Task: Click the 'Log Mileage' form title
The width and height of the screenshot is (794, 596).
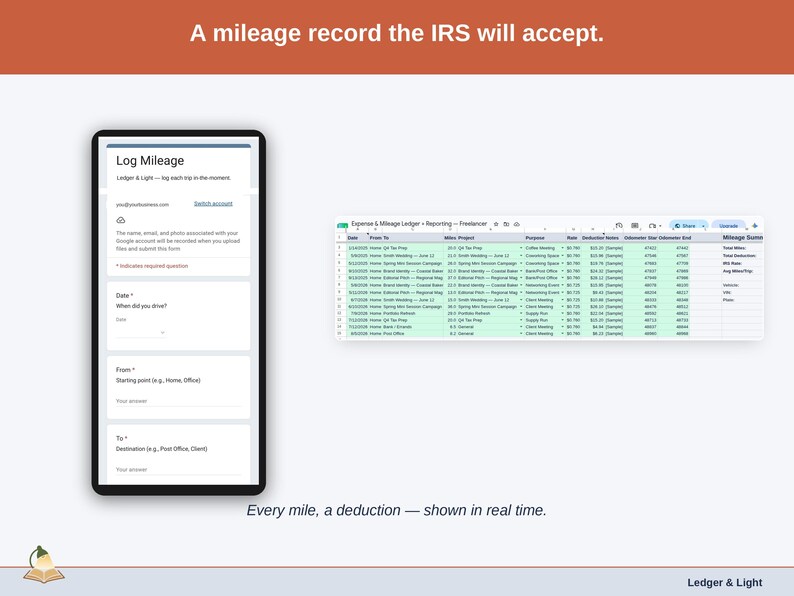Action: (x=150, y=161)
